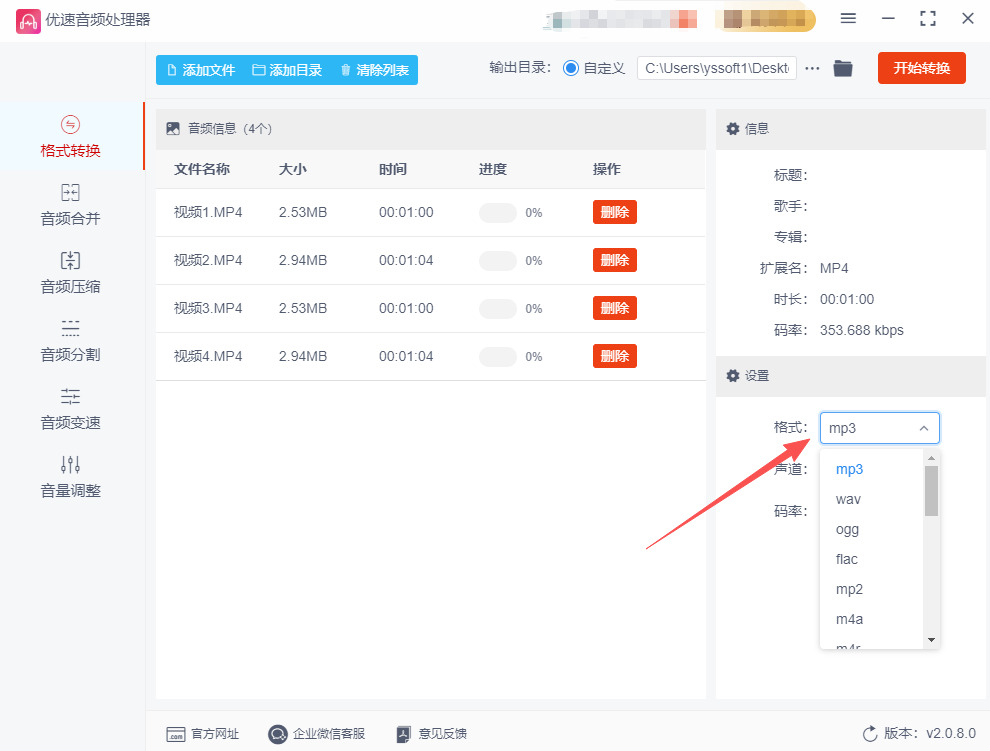The width and height of the screenshot is (990, 751).
Task: Open the Audio Compression (音频压缩) sidebar tab
Action: click(71, 273)
